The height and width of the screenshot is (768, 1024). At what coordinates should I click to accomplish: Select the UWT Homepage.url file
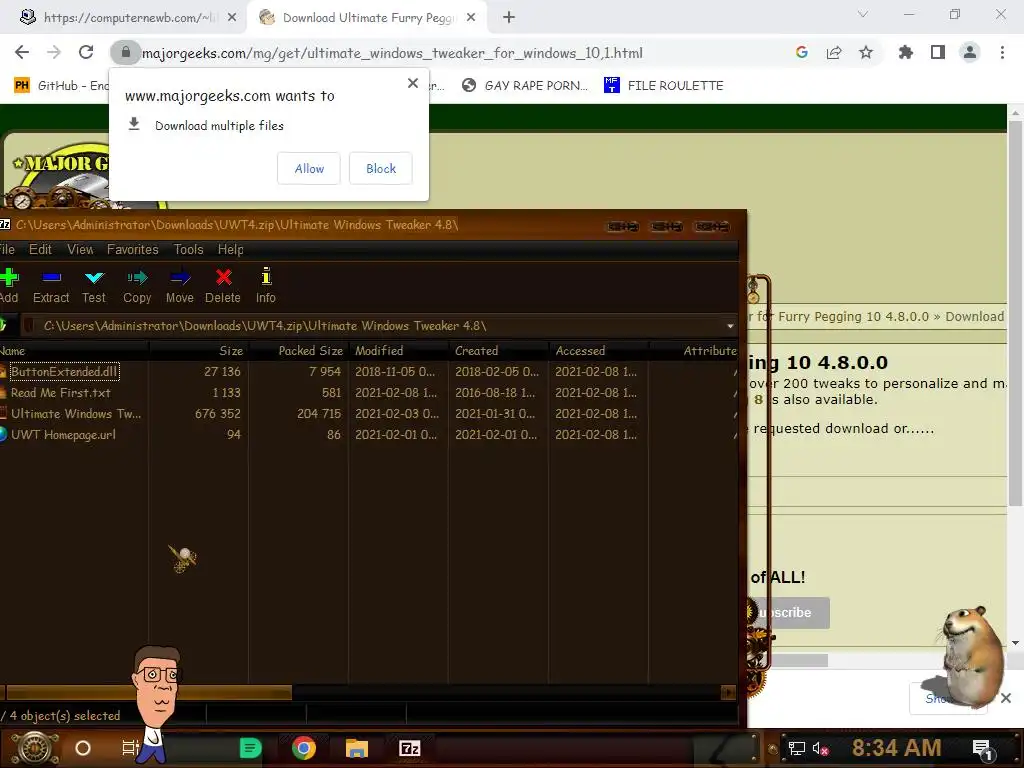[63, 434]
